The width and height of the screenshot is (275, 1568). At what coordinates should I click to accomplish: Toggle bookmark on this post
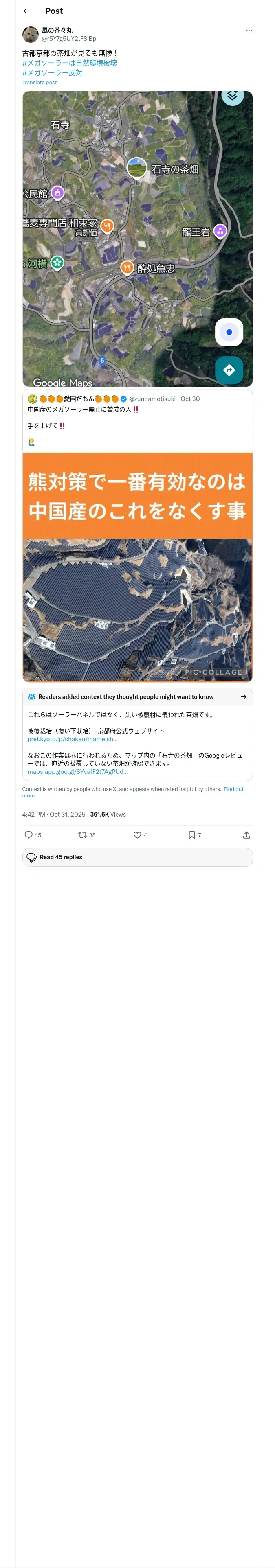[191, 834]
